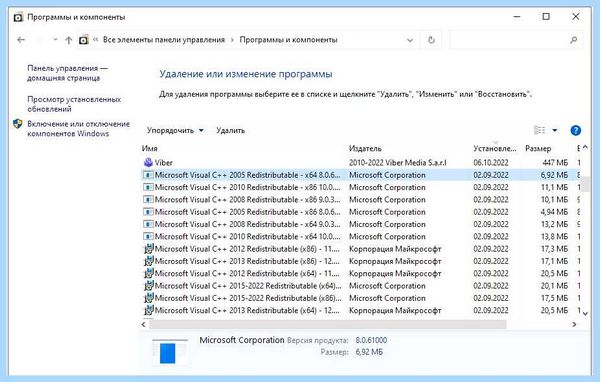The width and height of the screenshot is (600, 382).
Task: Select Visual C++ 2013 Redistributable (x86) row
Action: point(362,261)
